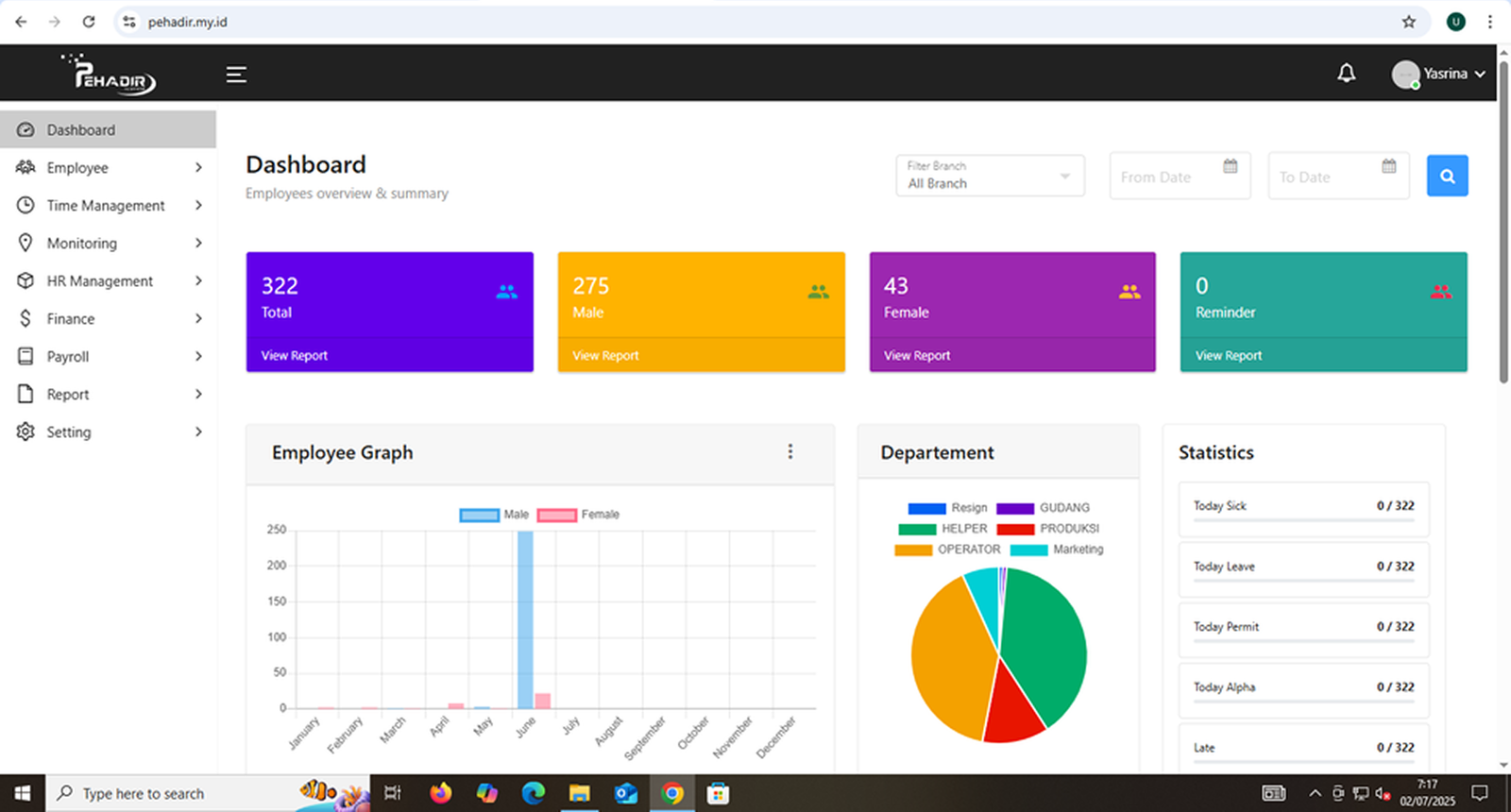Select Dashboard in the sidebar
Viewport: 1511px width, 812px height.
tap(108, 129)
